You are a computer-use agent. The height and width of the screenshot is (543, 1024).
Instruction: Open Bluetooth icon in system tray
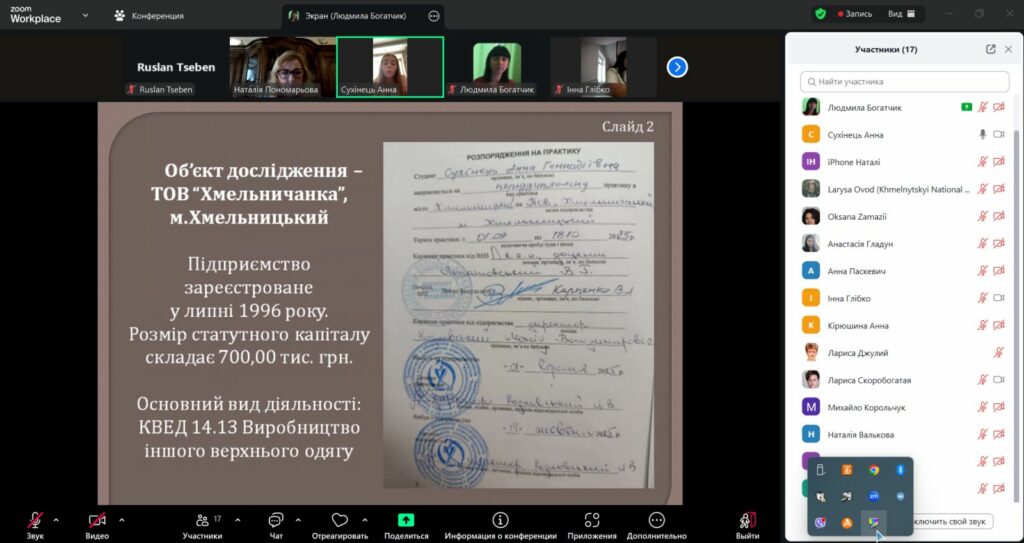[899, 470]
